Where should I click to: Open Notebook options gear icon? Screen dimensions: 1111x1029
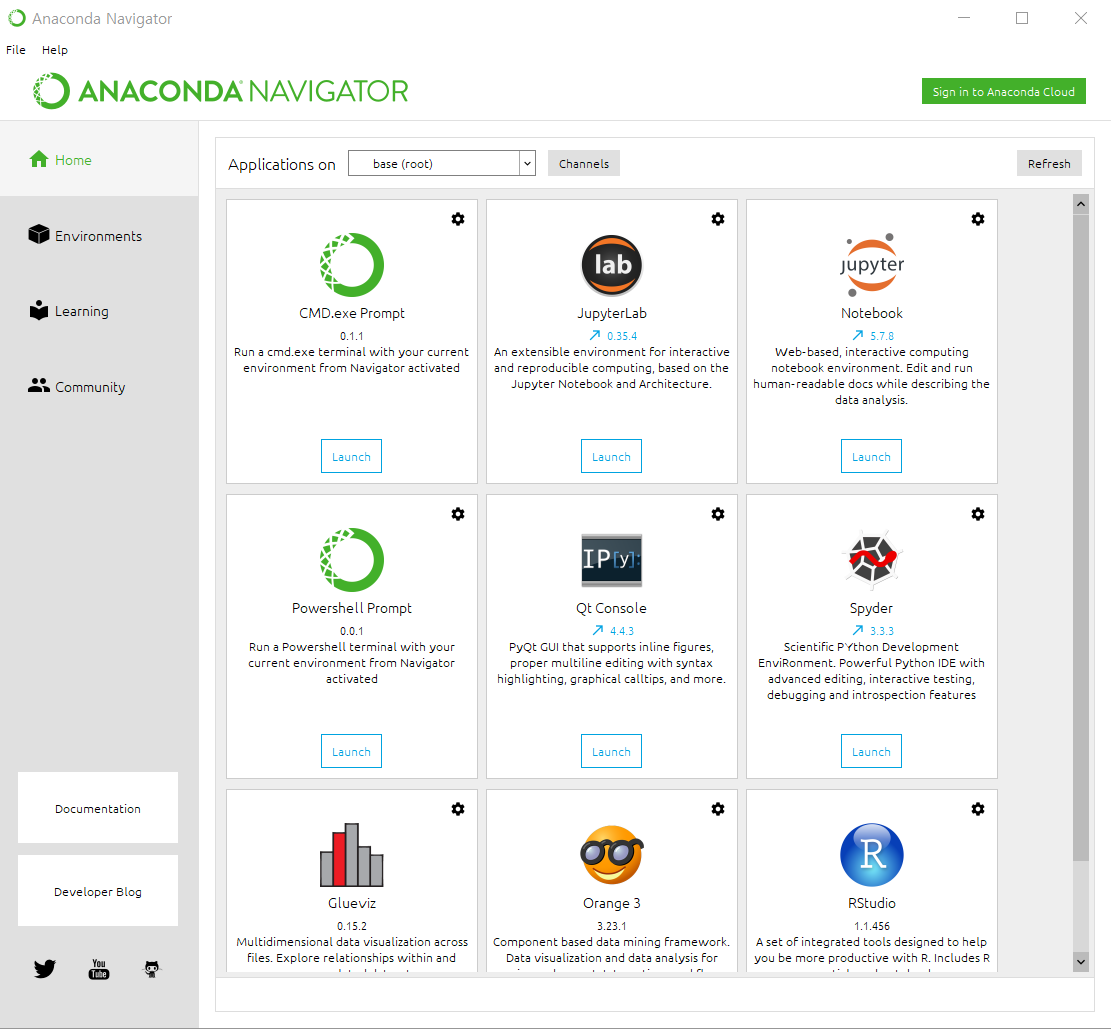tap(978, 219)
